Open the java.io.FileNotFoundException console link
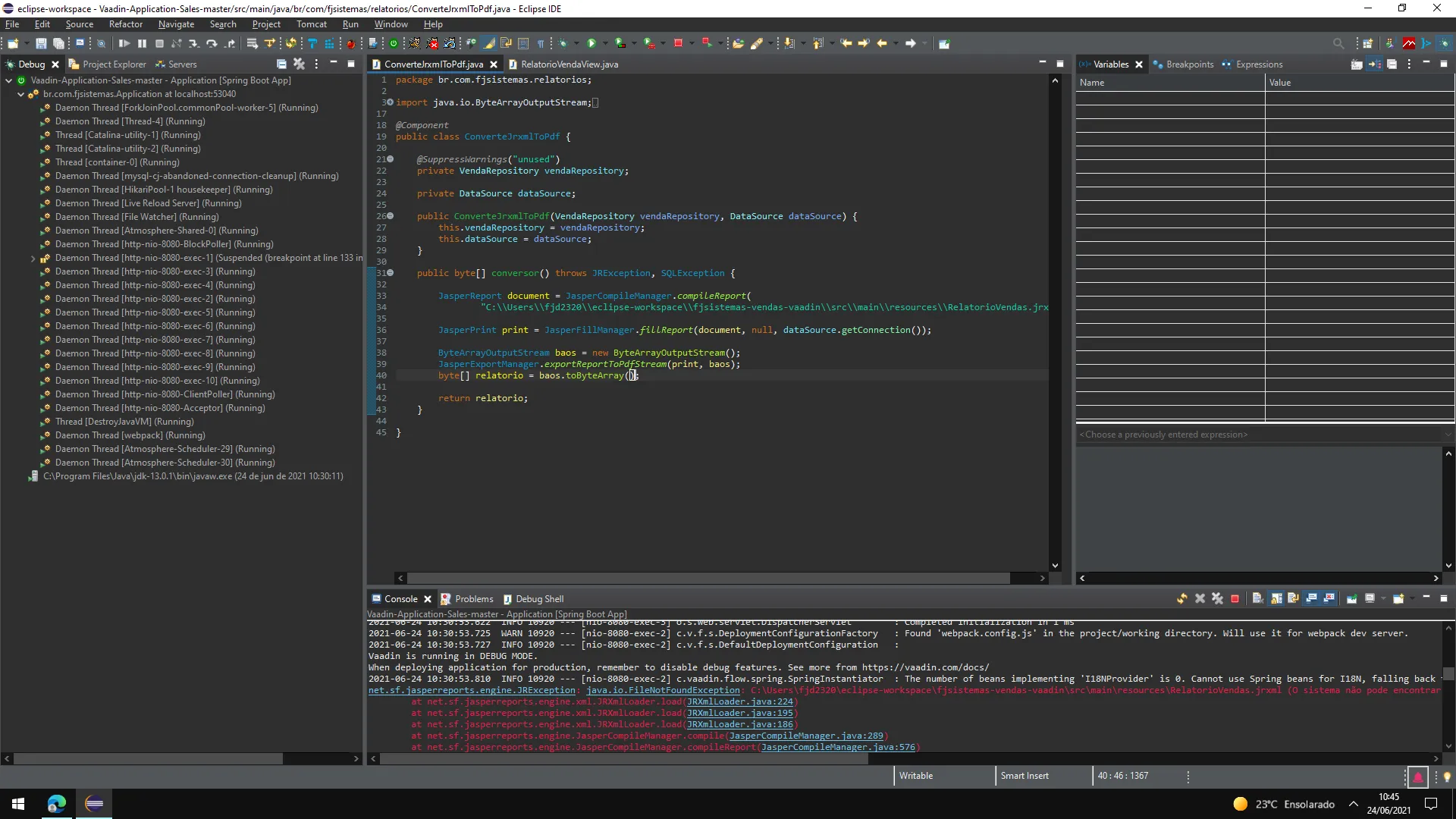Screen dimensions: 1456x819 [x=663, y=691]
